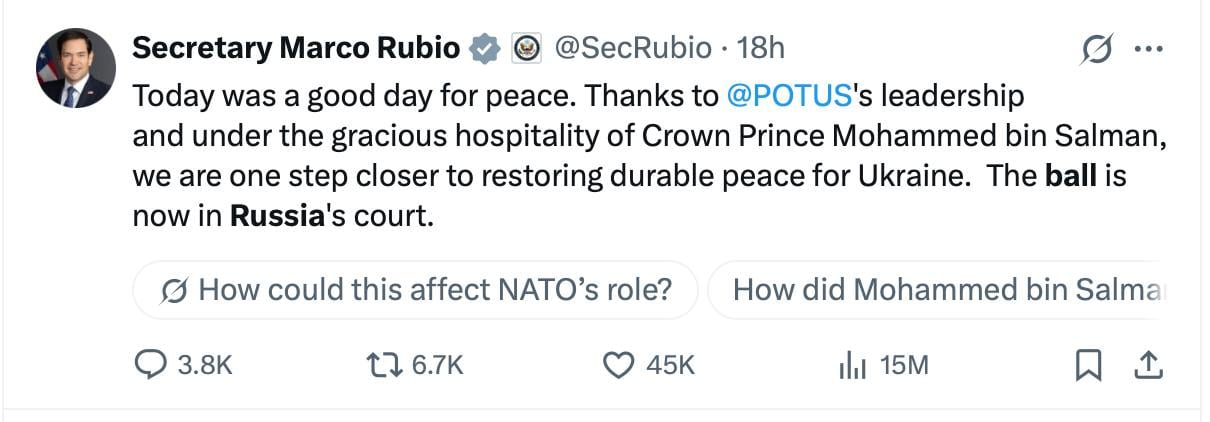Screen dimensions: 1210x422
Task: Open the share post menu
Action: [1148, 366]
